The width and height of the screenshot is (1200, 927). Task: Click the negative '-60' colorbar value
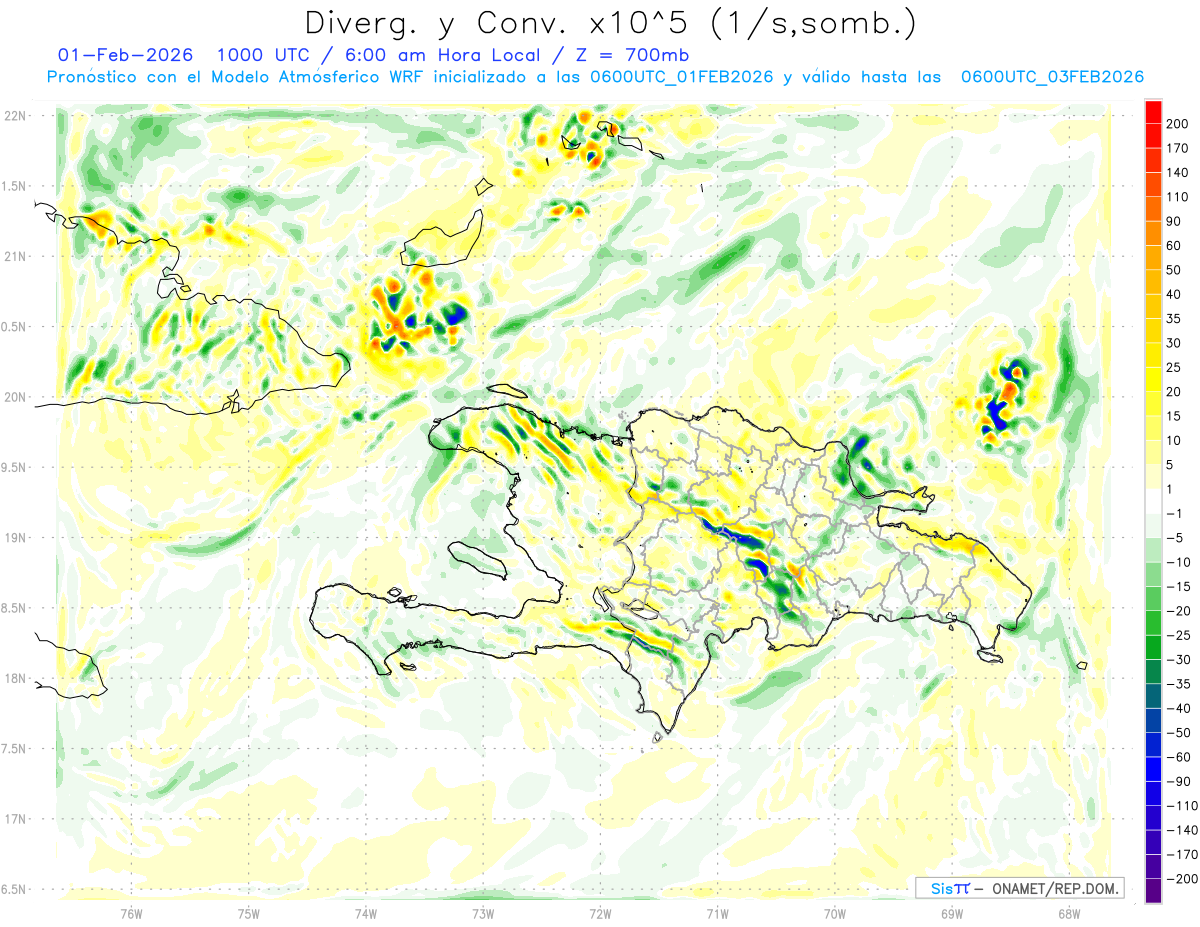(1179, 758)
